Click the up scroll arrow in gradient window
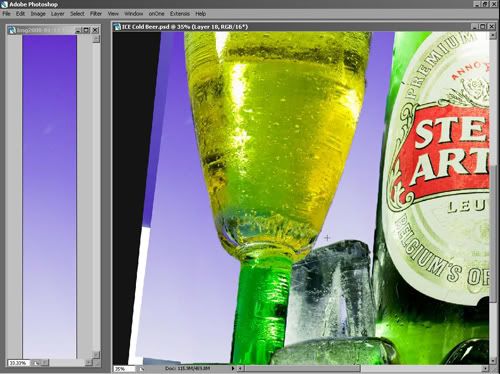Screen dimensions: 500x374 [x=96, y=39]
